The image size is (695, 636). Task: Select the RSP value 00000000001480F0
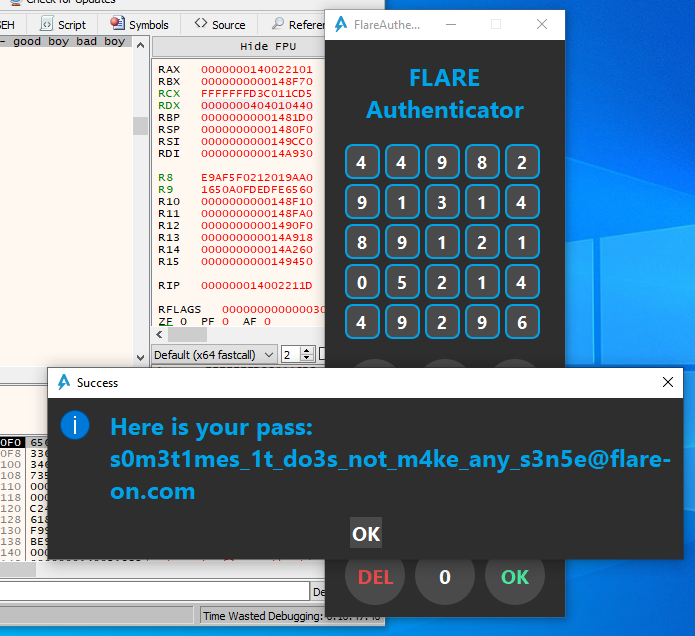[x=257, y=129]
